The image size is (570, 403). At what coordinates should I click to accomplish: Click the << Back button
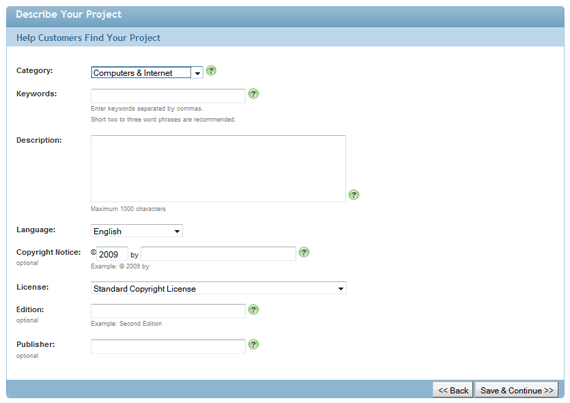tap(453, 390)
